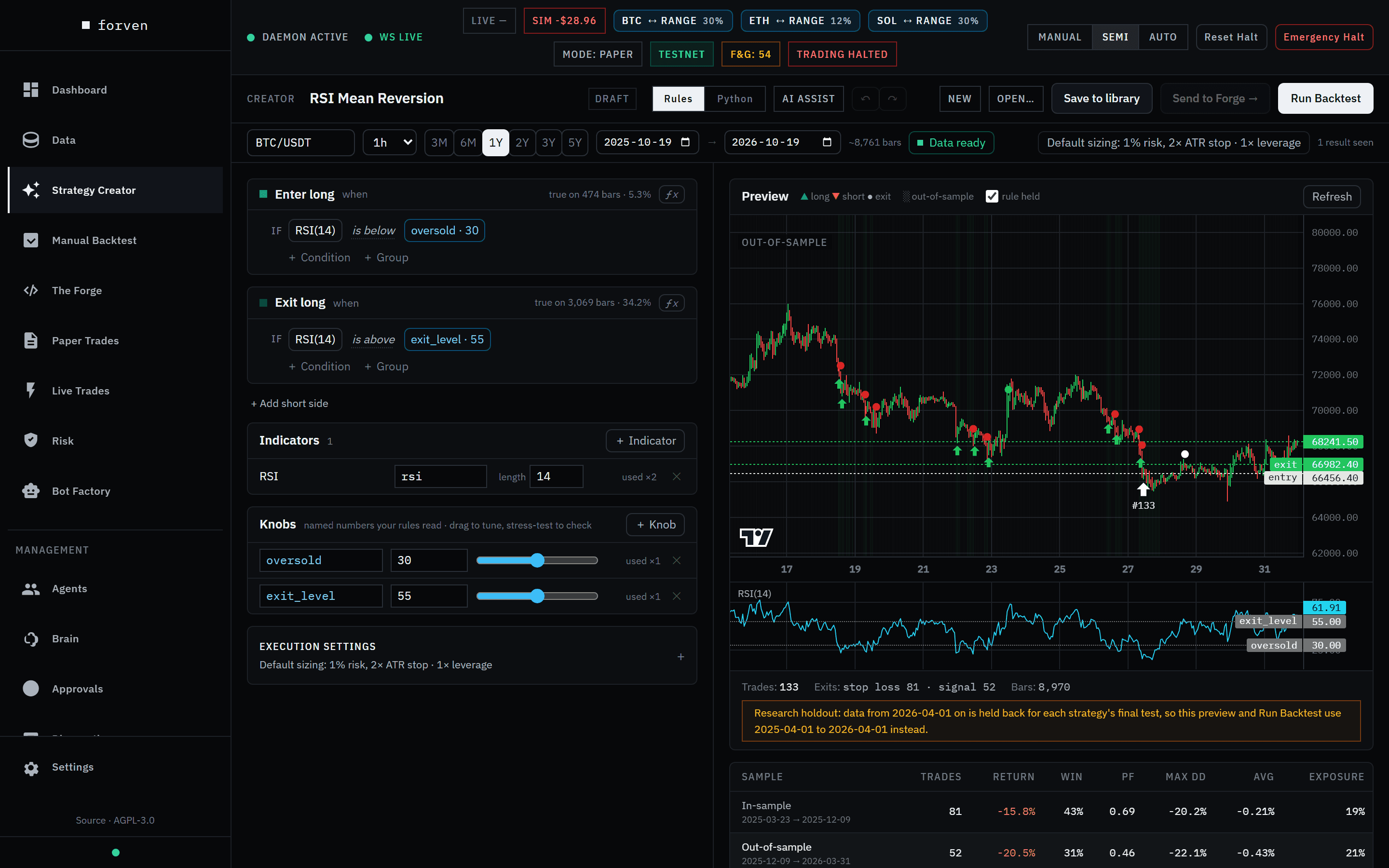Screen dimensions: 1389x868
Task: Click the Run Backtest button
Action: pyautogui.click(x=1325, y=99)
